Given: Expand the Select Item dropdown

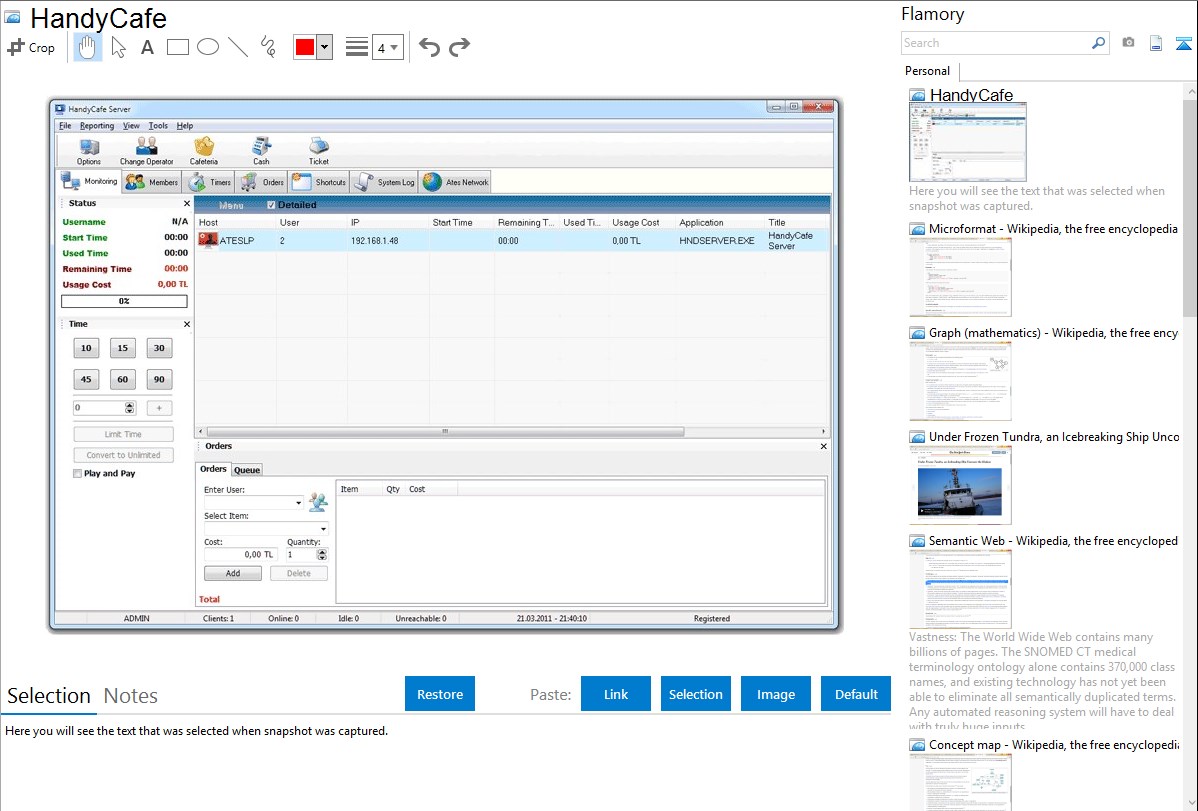Looking at the screenshot, I should pyautogui.click(x=323, y=529).
